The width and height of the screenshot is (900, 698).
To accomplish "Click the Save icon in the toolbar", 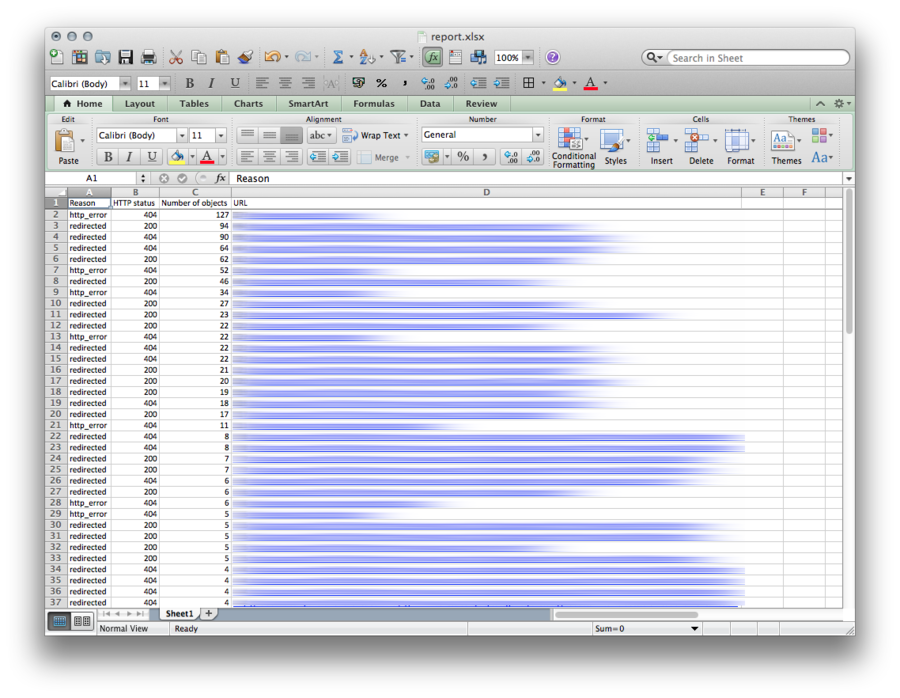I will (126, 58).
